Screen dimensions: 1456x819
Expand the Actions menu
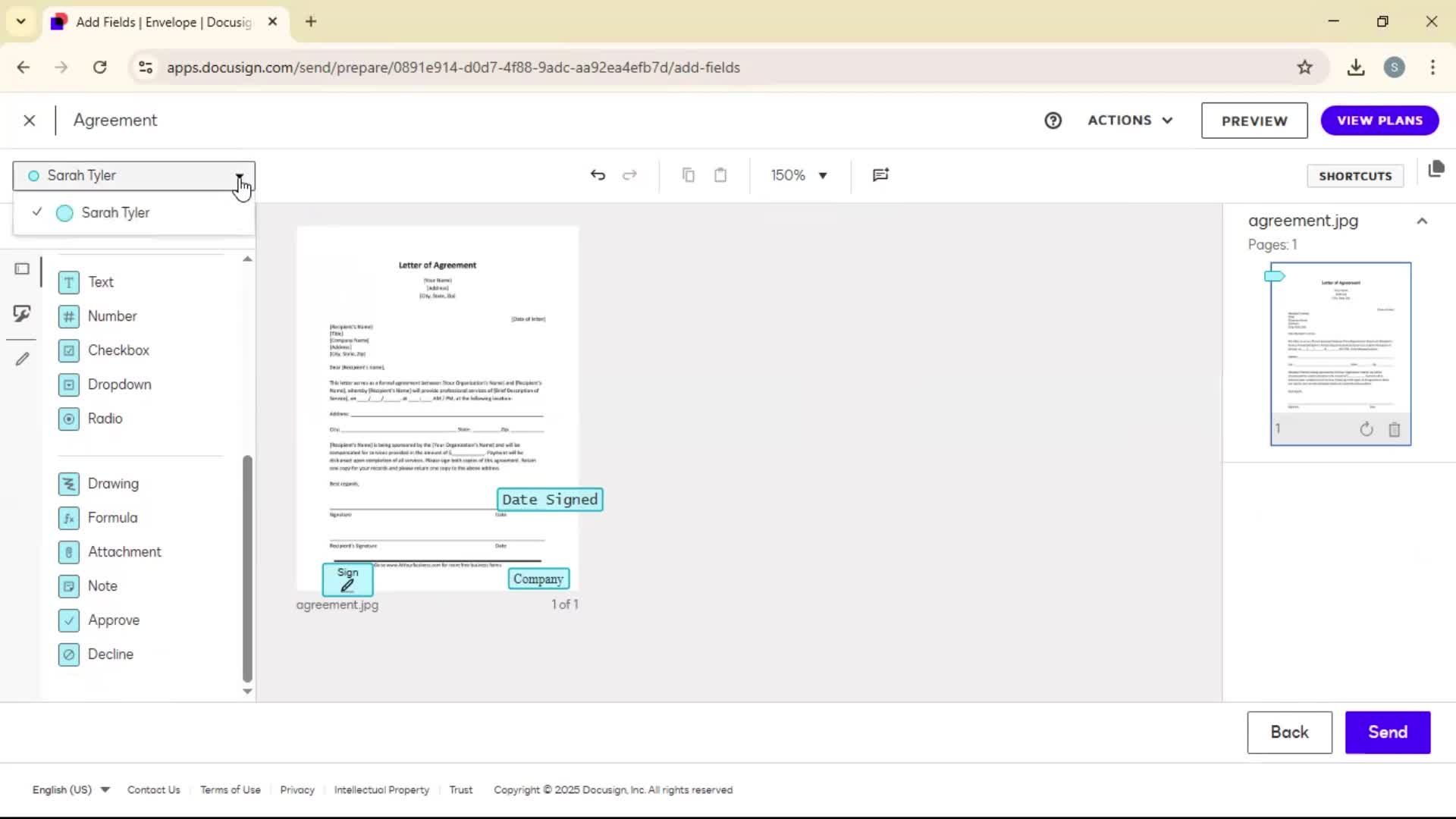point(1130,121)
